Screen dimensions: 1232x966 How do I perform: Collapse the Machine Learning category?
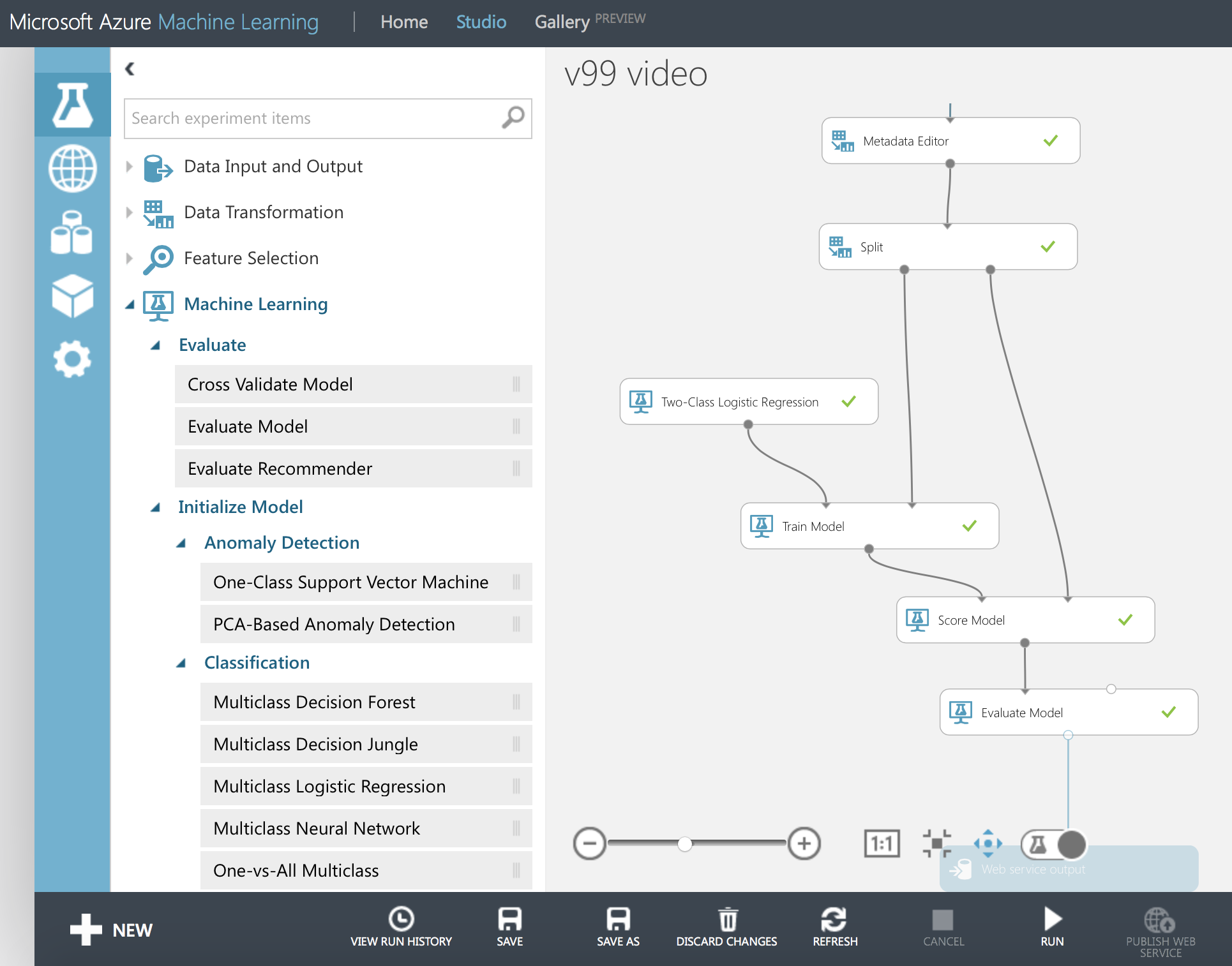130,304
